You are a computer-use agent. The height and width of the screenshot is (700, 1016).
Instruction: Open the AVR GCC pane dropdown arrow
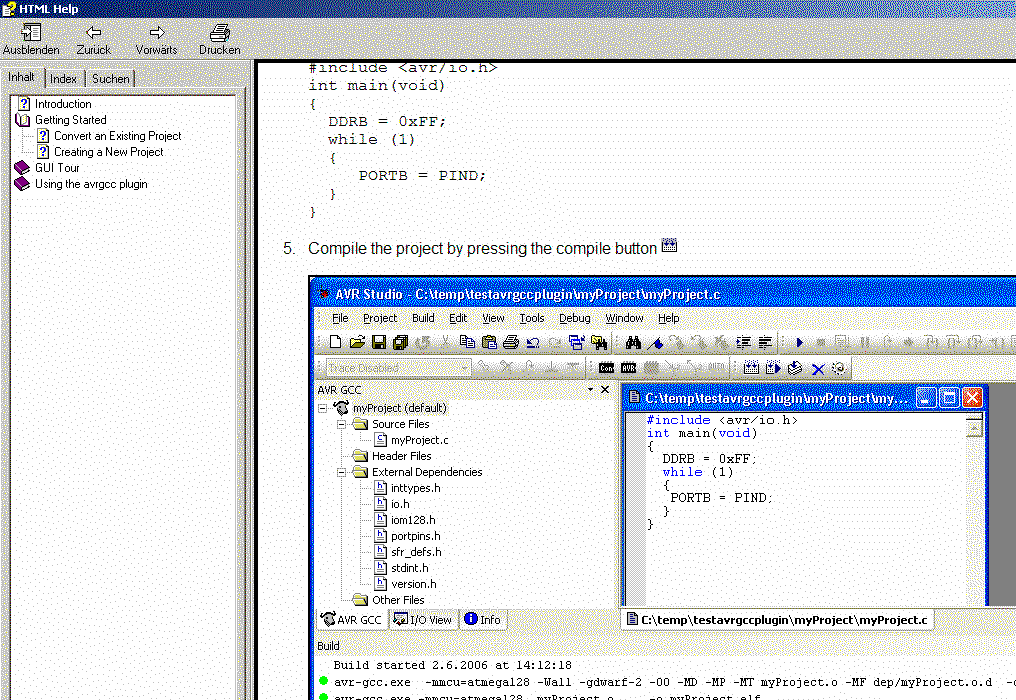(x=590, y=390)
